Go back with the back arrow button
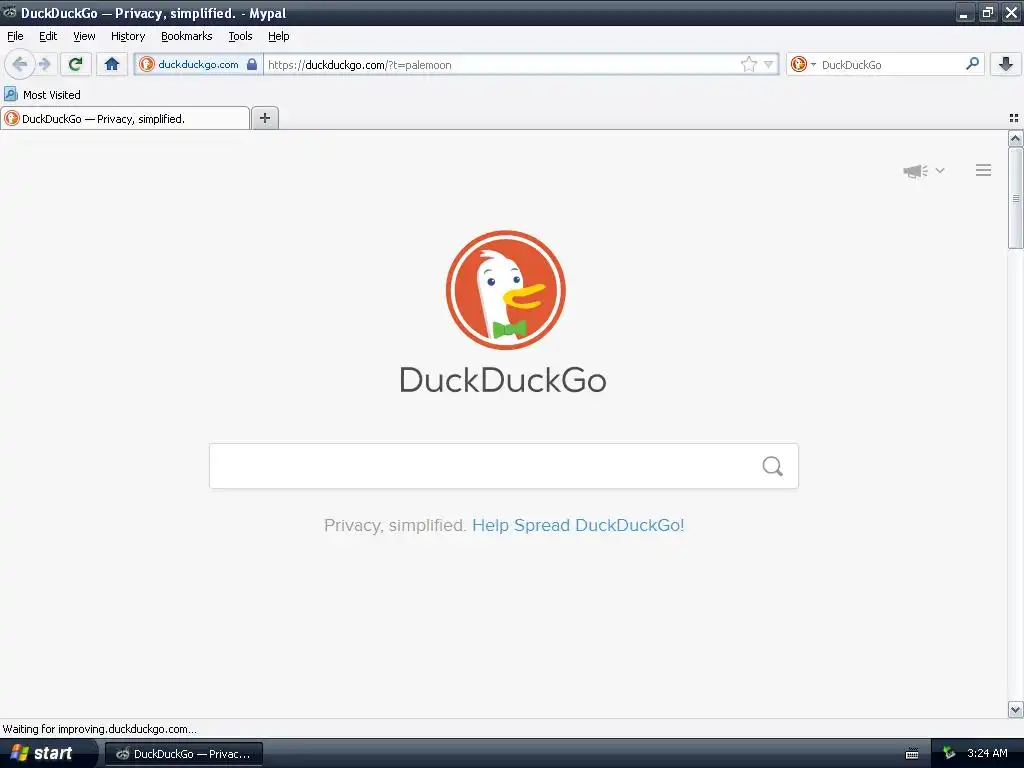 pos(19,64)
